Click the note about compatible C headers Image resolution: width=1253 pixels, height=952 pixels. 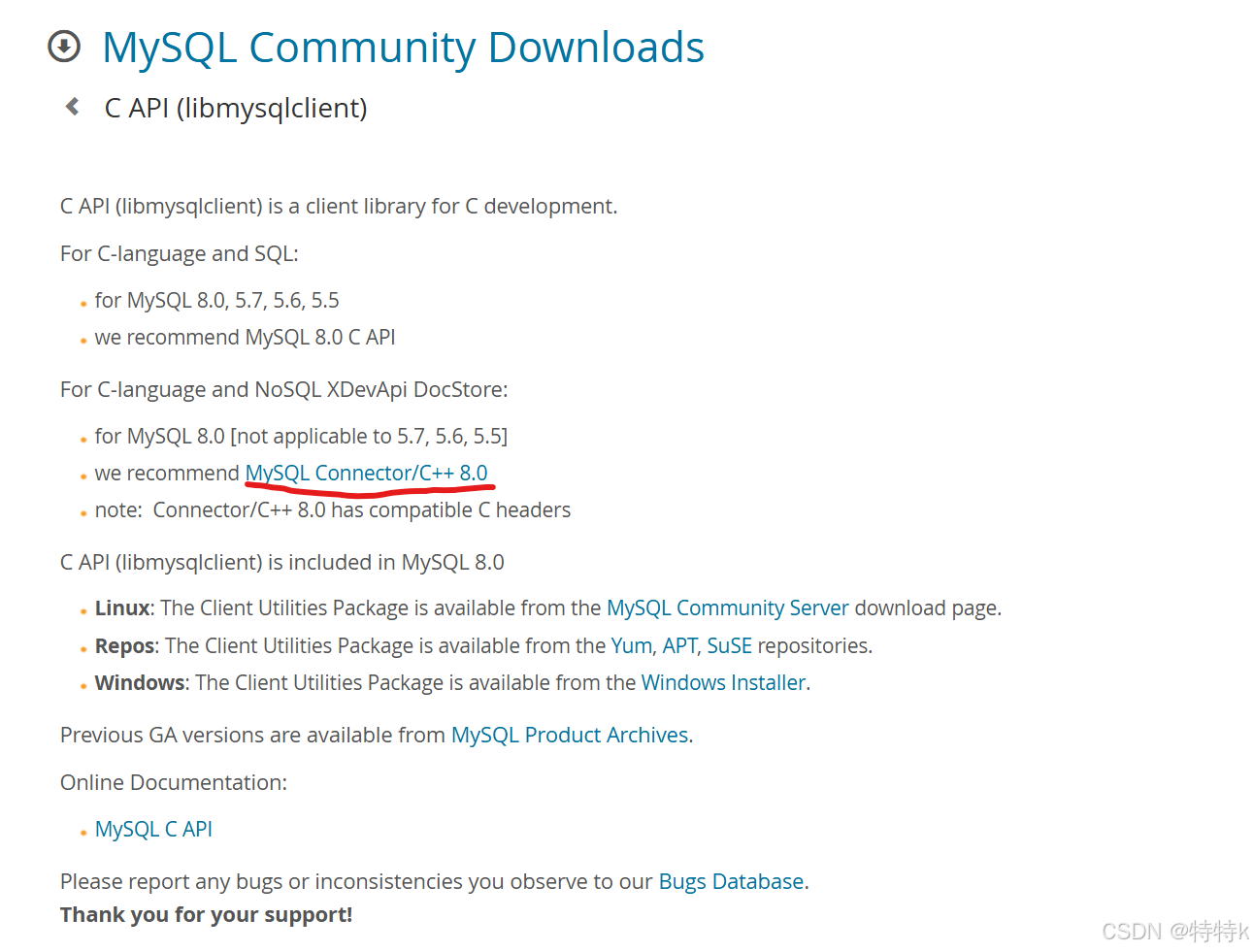coord(333,509)
